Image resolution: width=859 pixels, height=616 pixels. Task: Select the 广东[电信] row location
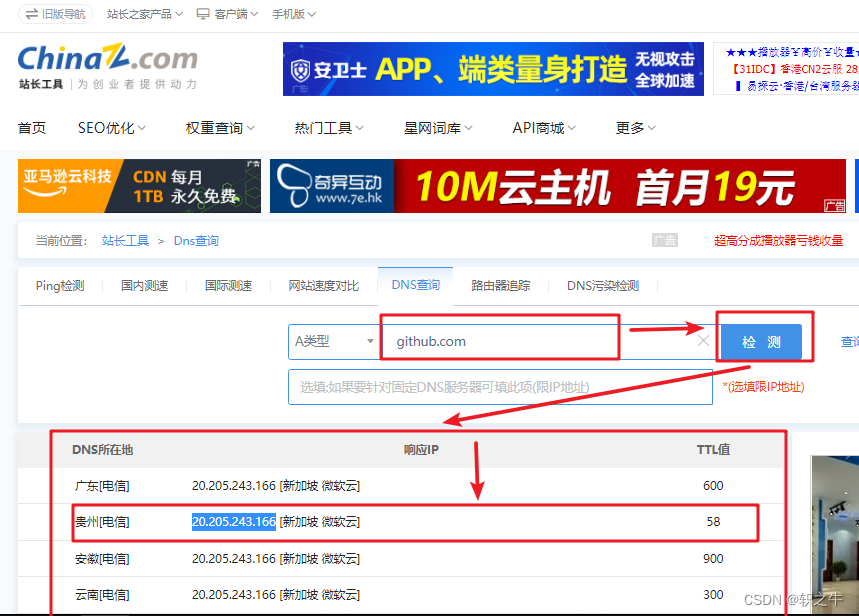click(102, 486)
